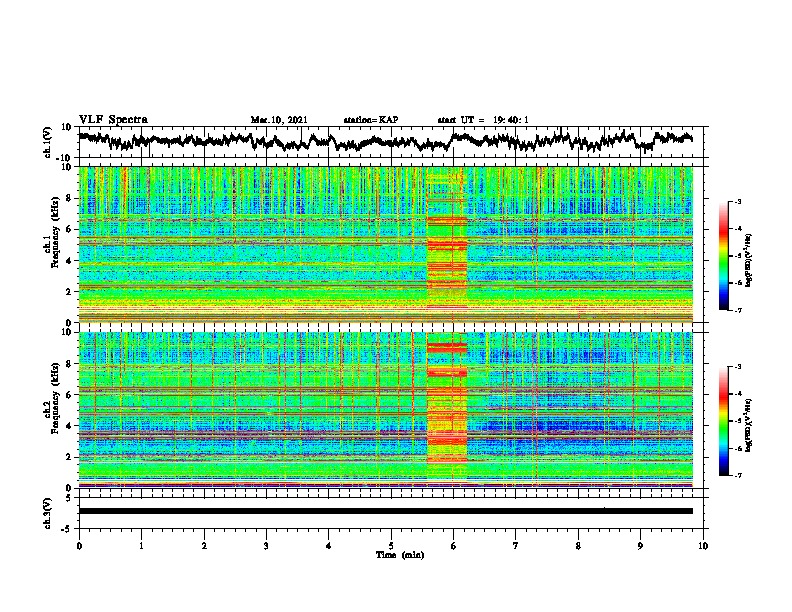Click time axis tick label 7
792x612 pixels.
pyautogui.click(x=516, y=546)
